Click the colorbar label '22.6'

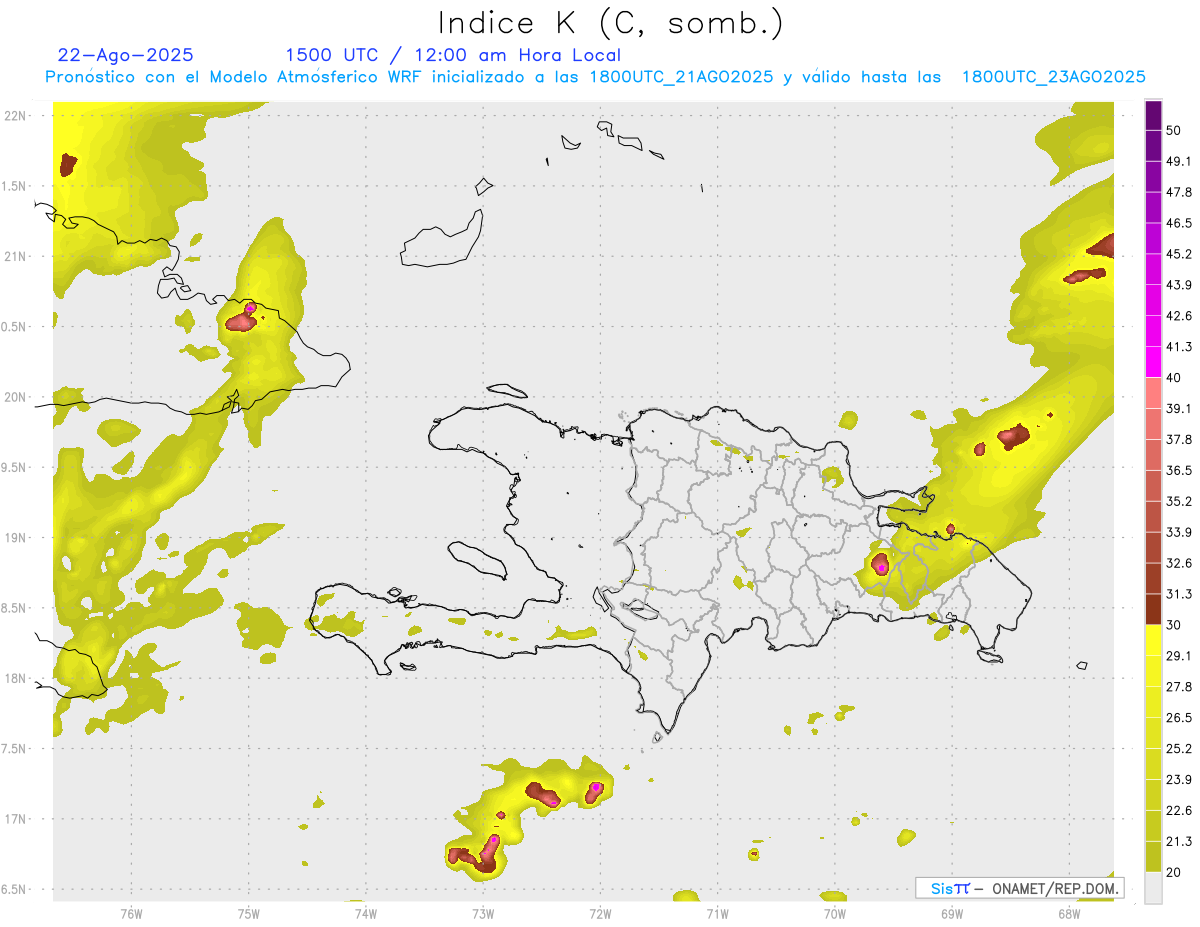tap(1179, 811)
